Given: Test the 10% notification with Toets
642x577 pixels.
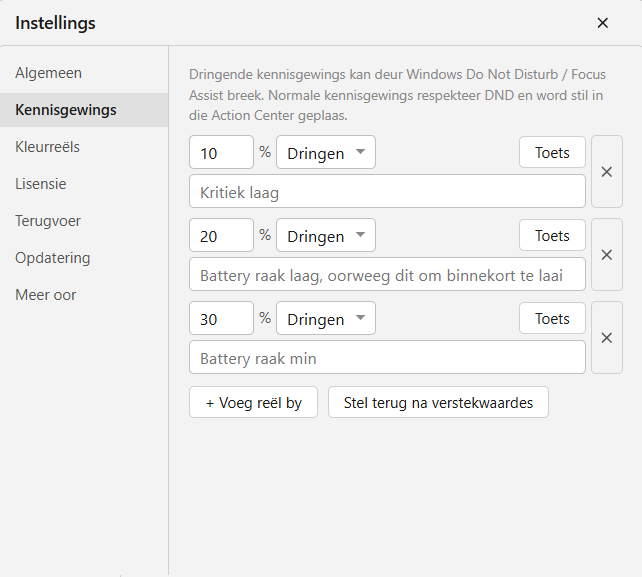Looking at the screenshot, I should click(x=552, y=152).
